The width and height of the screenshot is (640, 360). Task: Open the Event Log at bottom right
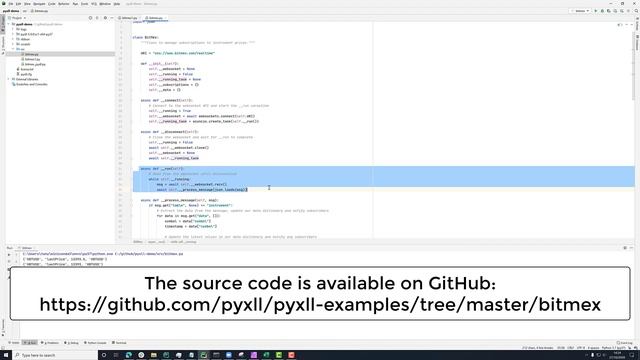pos(625,343)
